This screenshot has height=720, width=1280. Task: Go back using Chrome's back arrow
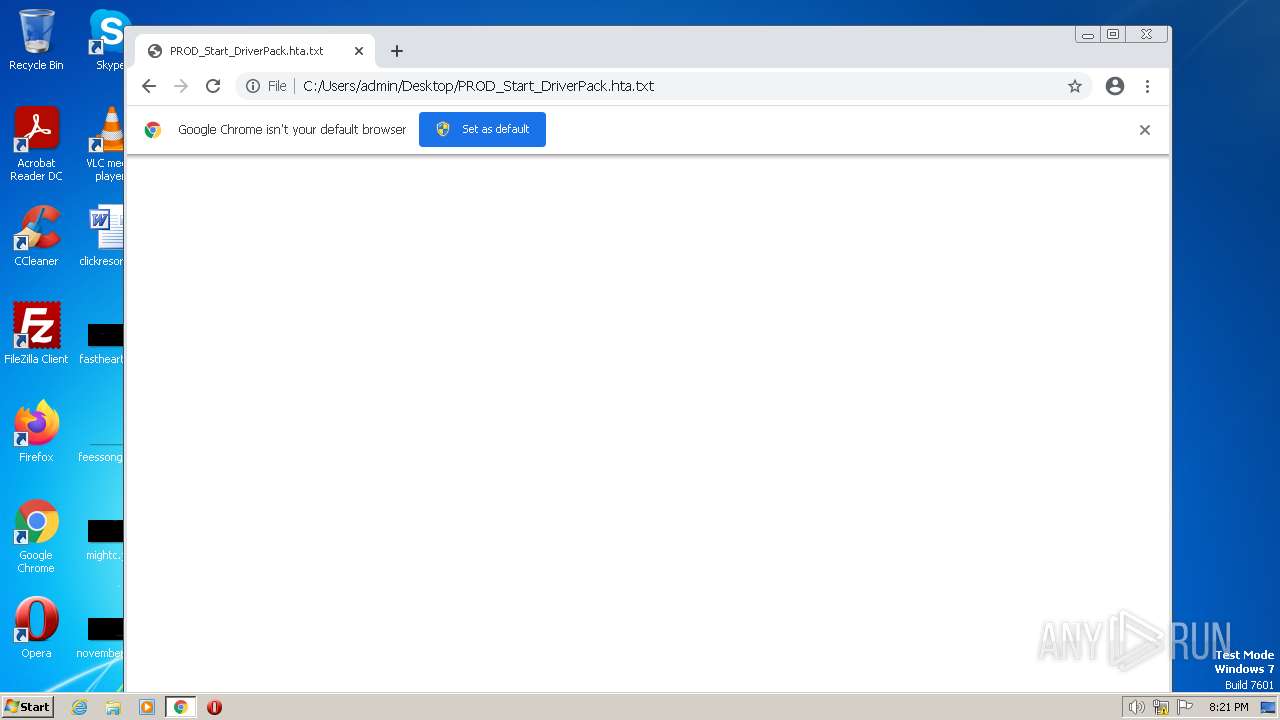click(149, 86)
